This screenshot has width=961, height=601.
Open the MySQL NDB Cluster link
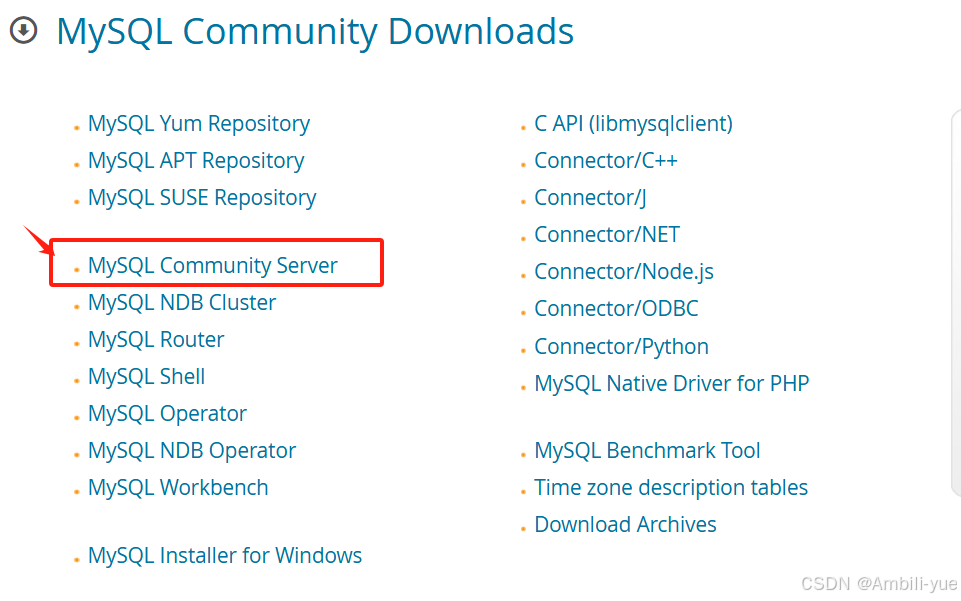pos(182,303)
